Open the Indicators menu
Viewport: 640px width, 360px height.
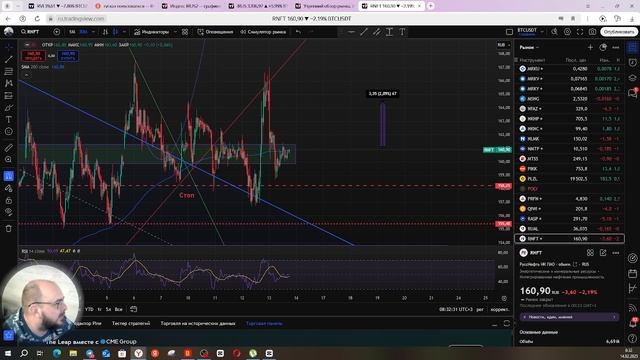151,32
